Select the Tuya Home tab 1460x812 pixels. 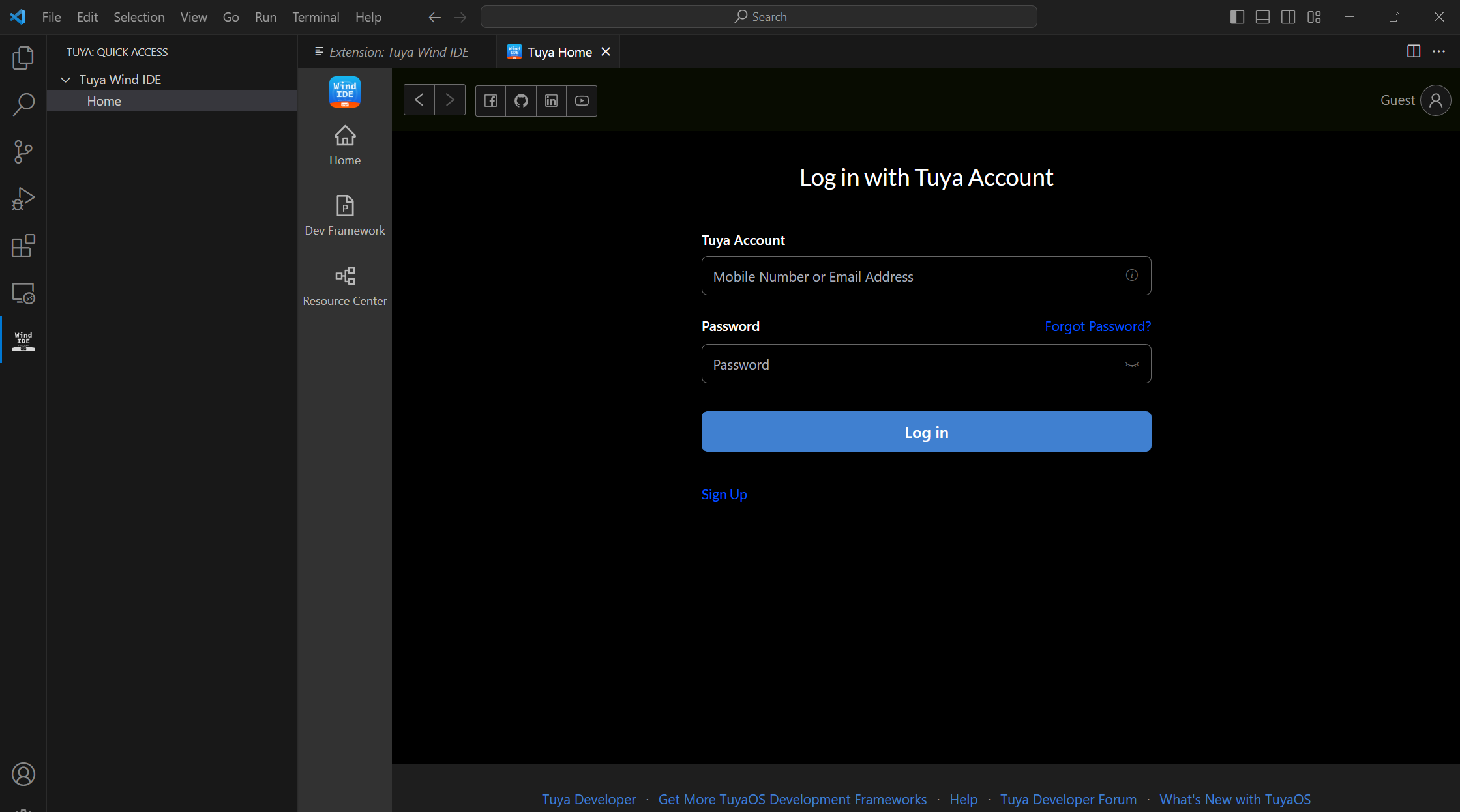(x=559, y=52)
